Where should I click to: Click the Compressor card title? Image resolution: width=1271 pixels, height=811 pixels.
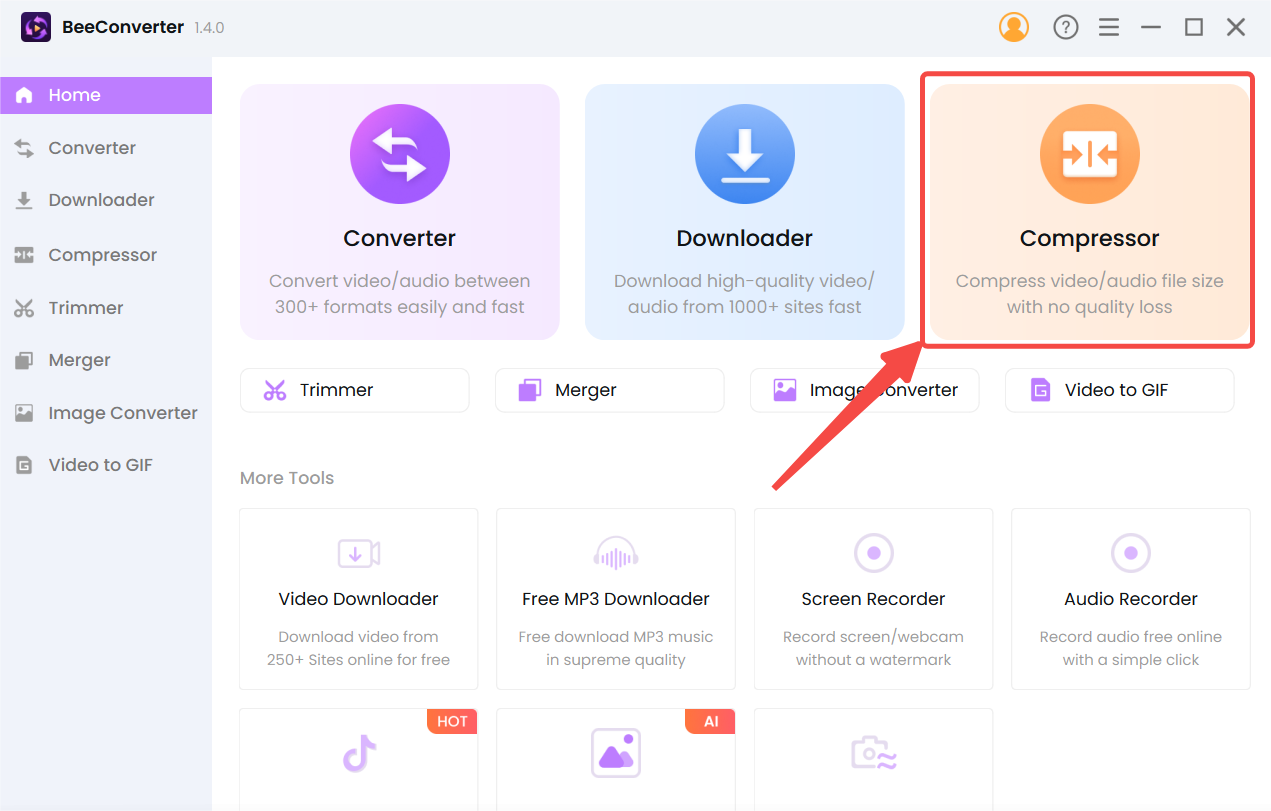point(1090,238)
